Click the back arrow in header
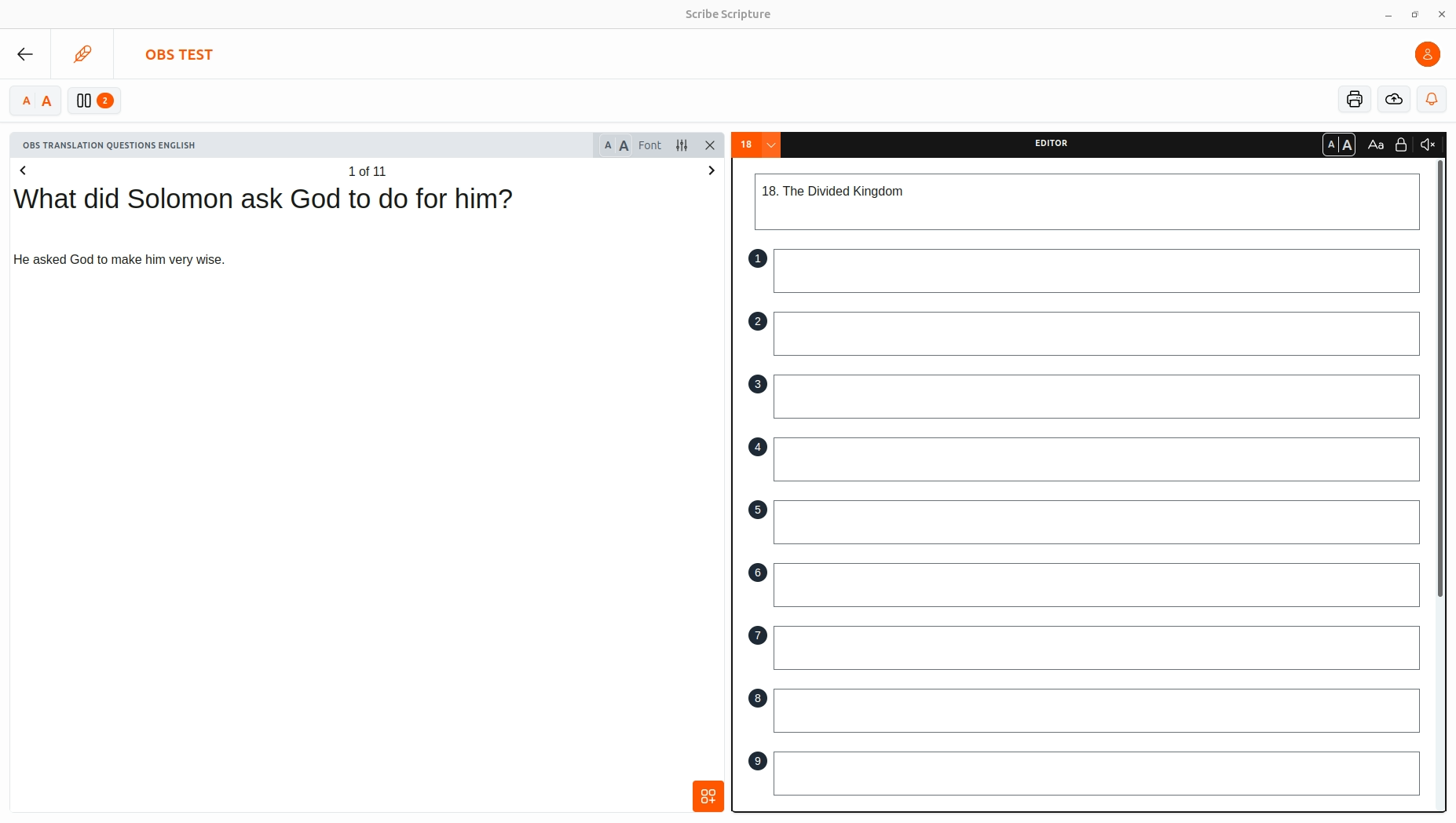This screenshot has height=823, width=1456. [25, 54]
